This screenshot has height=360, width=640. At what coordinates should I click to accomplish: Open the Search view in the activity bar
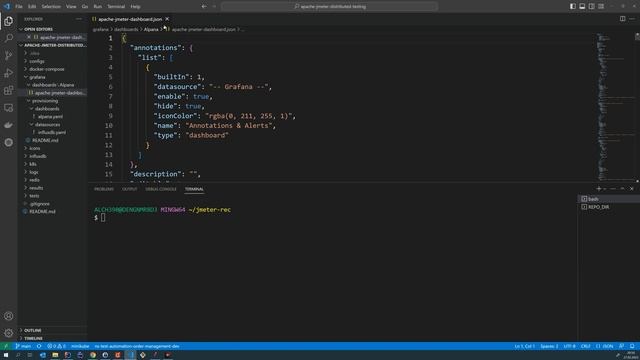[9, 38]
